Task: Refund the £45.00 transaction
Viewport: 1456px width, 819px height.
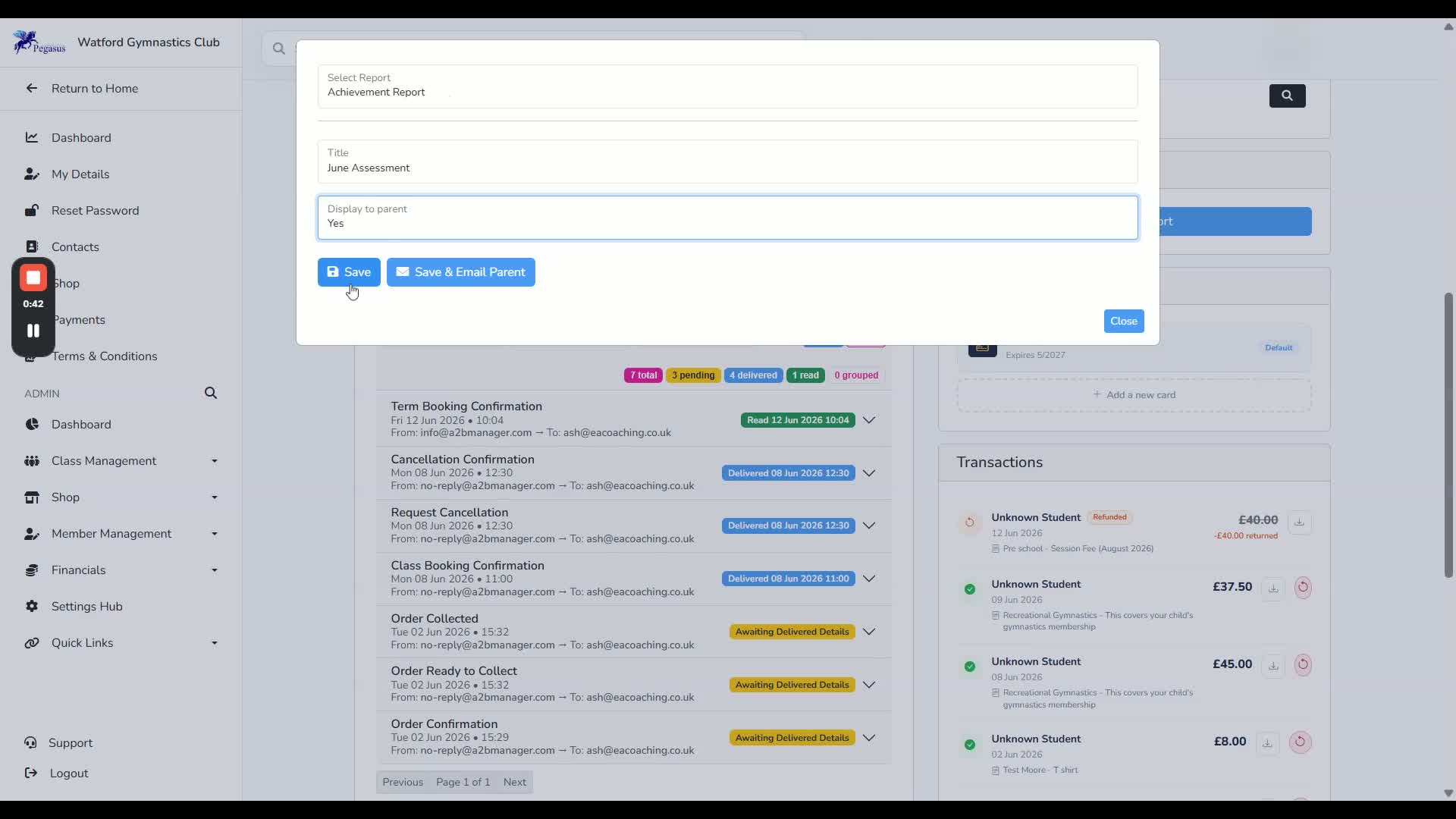Action: coord(1303,665)
